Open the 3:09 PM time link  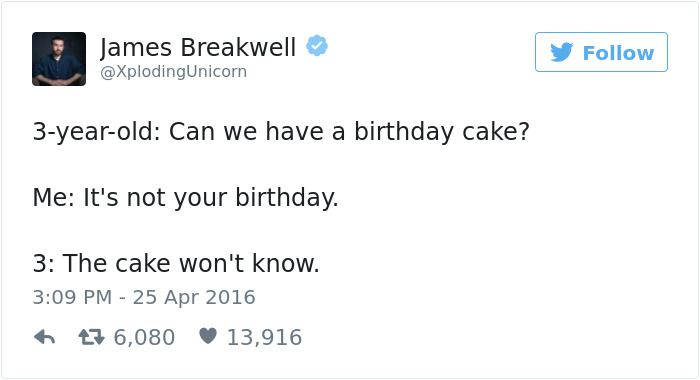(x=72, y=297)
